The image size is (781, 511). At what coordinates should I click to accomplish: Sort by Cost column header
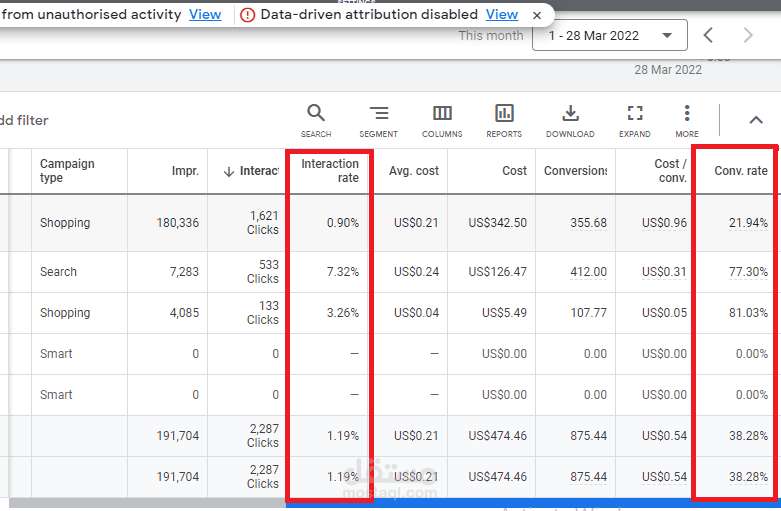pos(514,171)
